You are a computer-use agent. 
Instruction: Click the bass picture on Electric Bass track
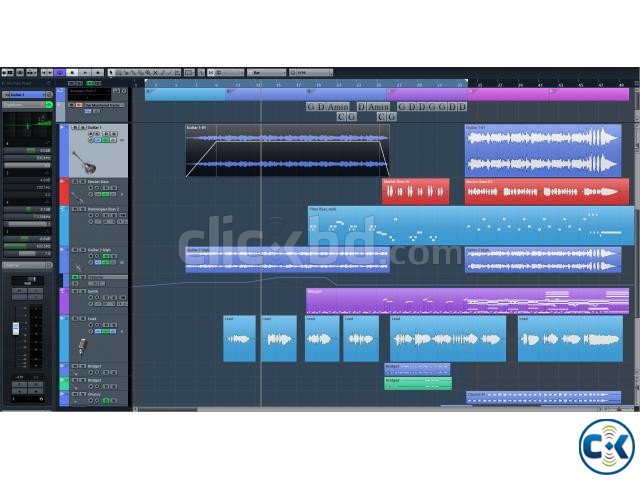click(78, 197)
